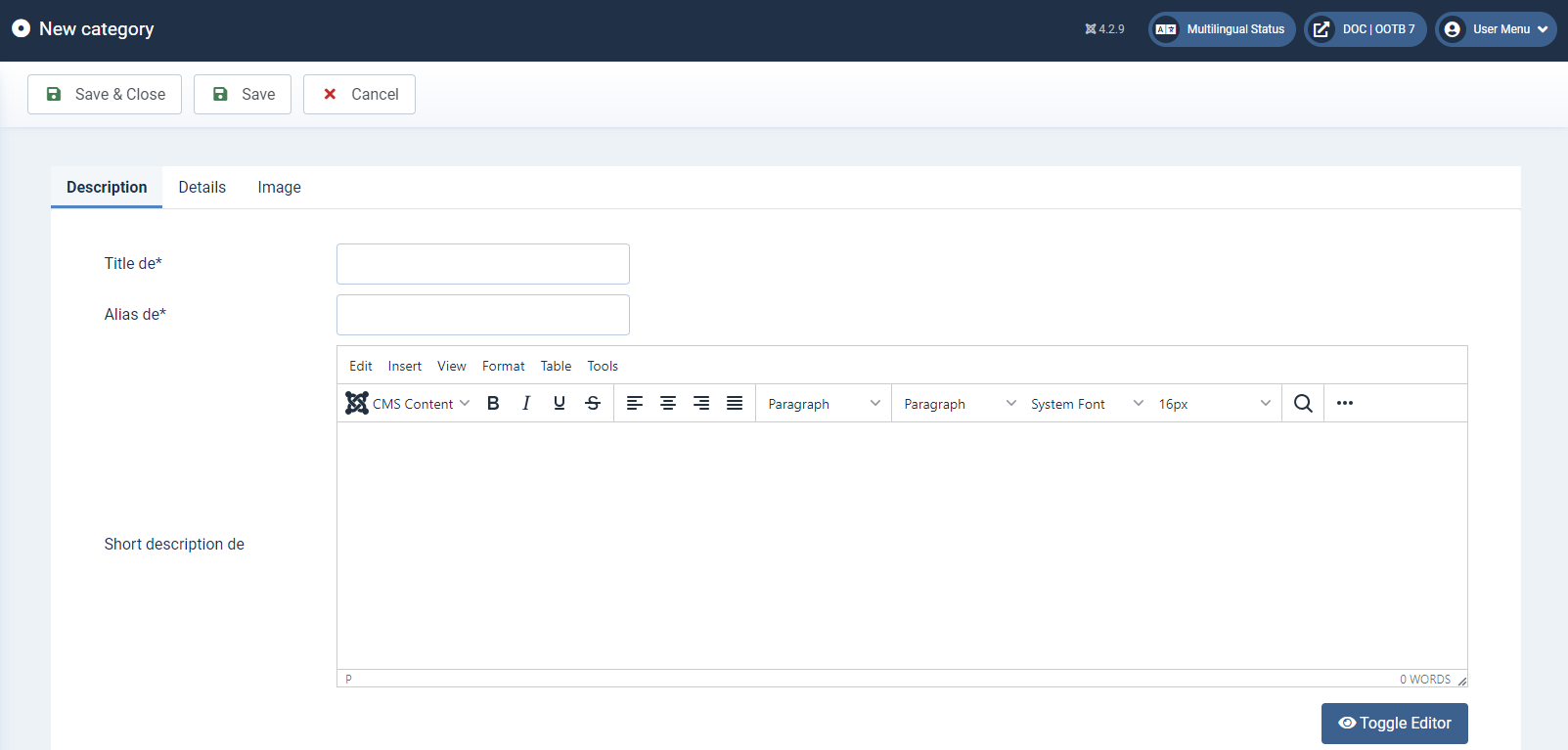Toggle bold formatting in the editor

tap(493, 403)
